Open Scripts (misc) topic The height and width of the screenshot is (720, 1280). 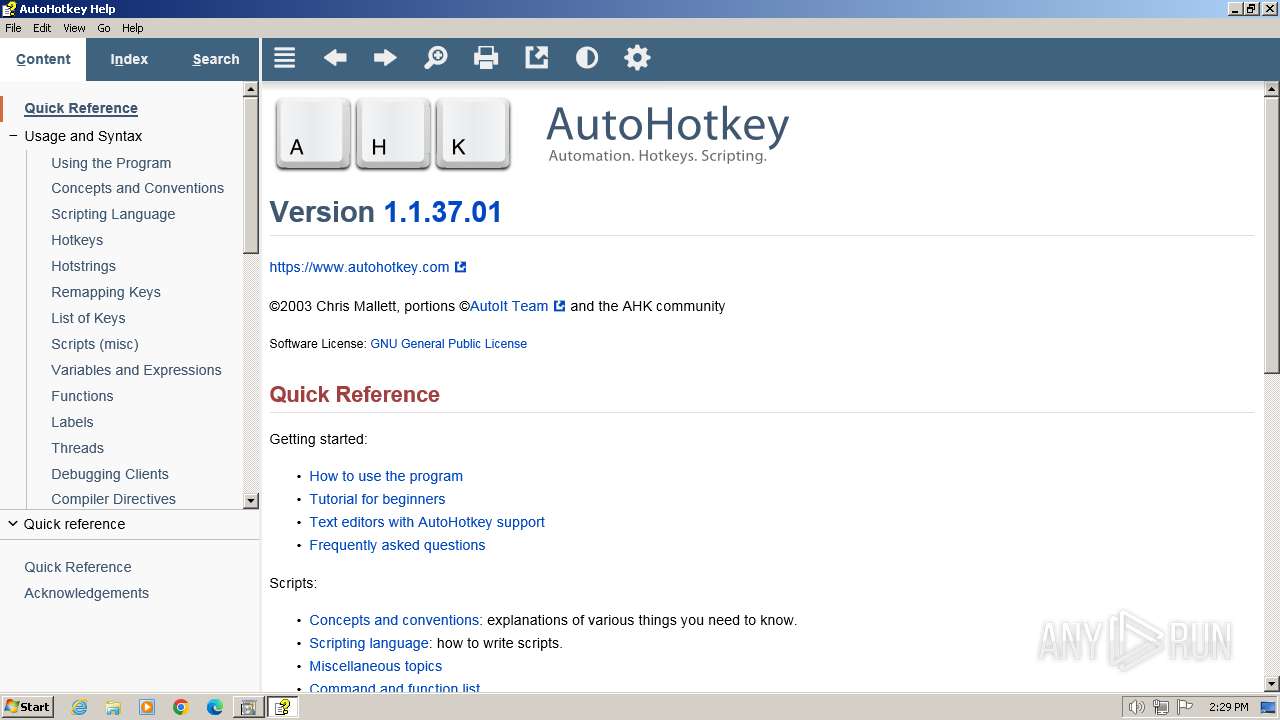click(95, 344)
